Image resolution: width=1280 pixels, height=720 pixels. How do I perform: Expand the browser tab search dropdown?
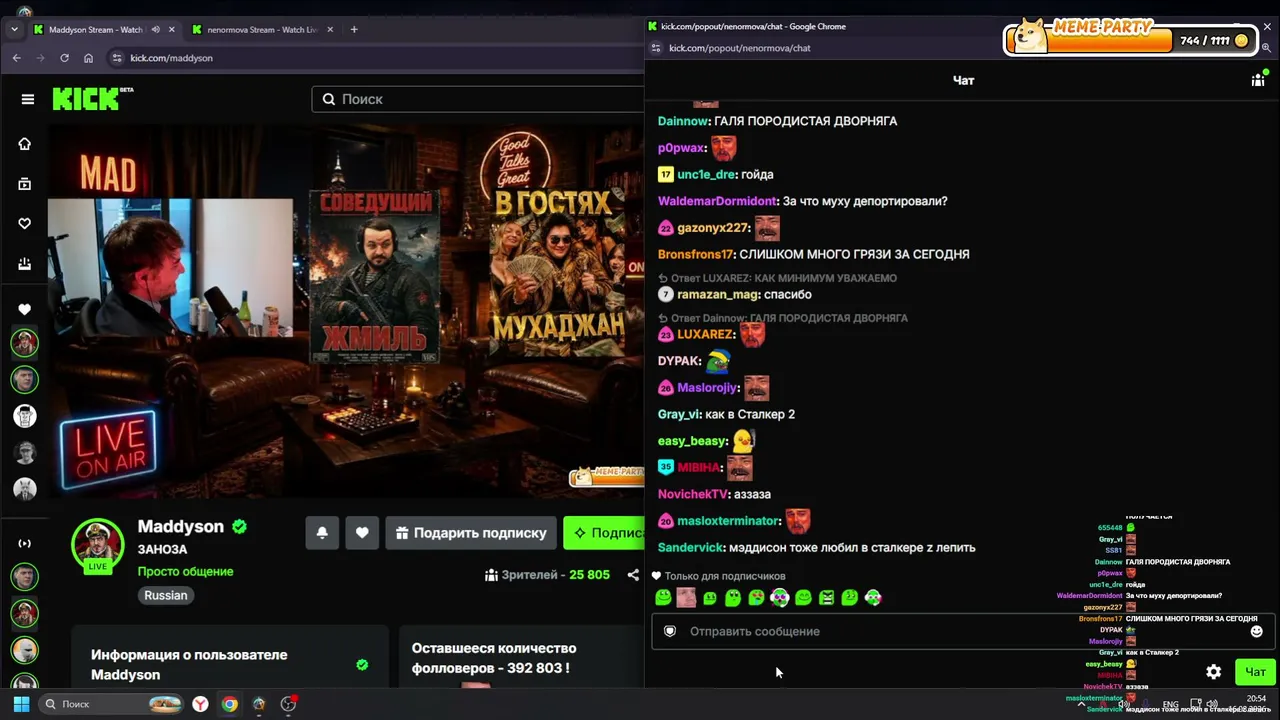tap(14, 29)
